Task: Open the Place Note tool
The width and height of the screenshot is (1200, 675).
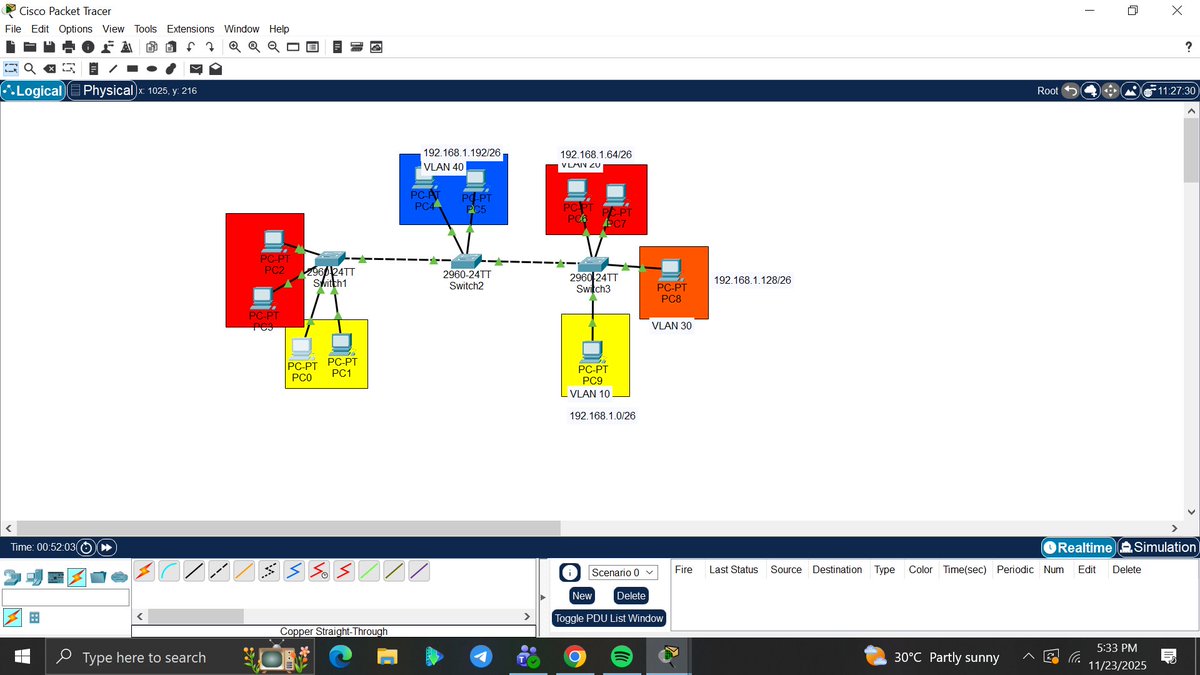Action: click(93, 68)
